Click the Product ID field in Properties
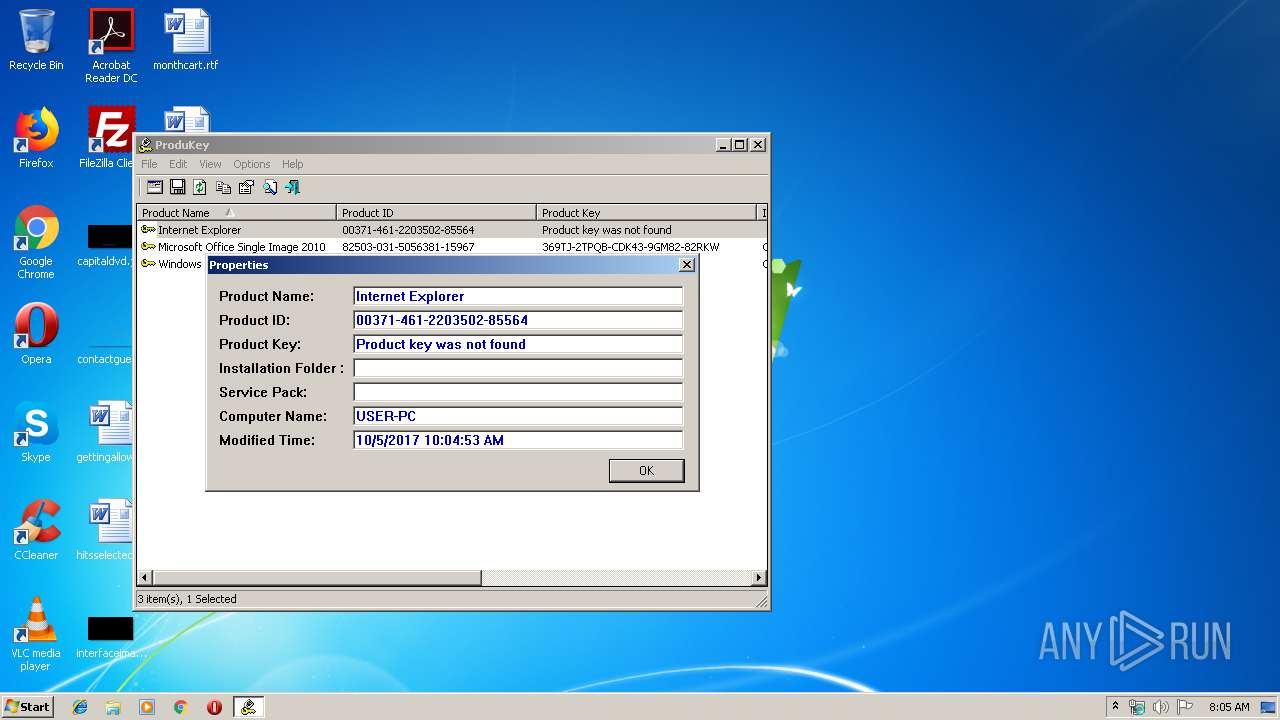 coord(518,320)
